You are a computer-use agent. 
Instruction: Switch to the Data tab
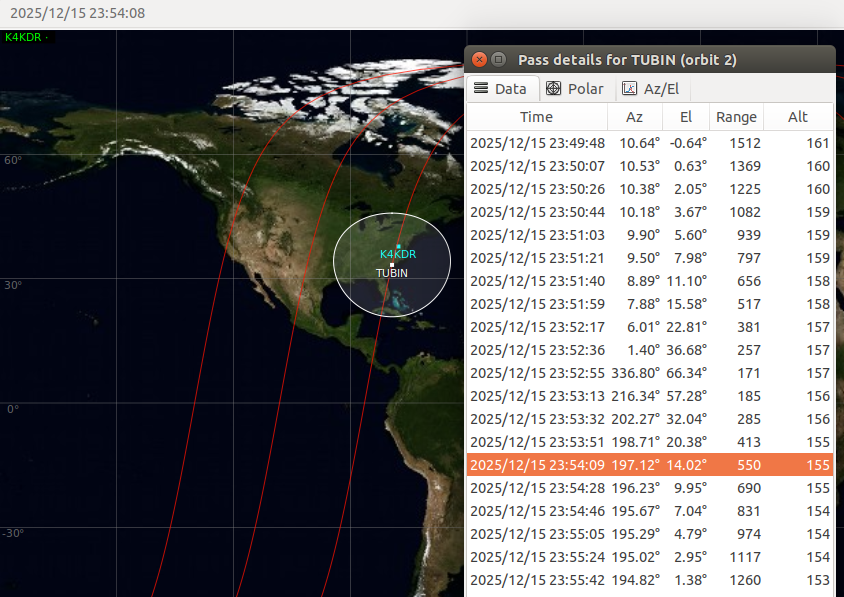point(502,89)
